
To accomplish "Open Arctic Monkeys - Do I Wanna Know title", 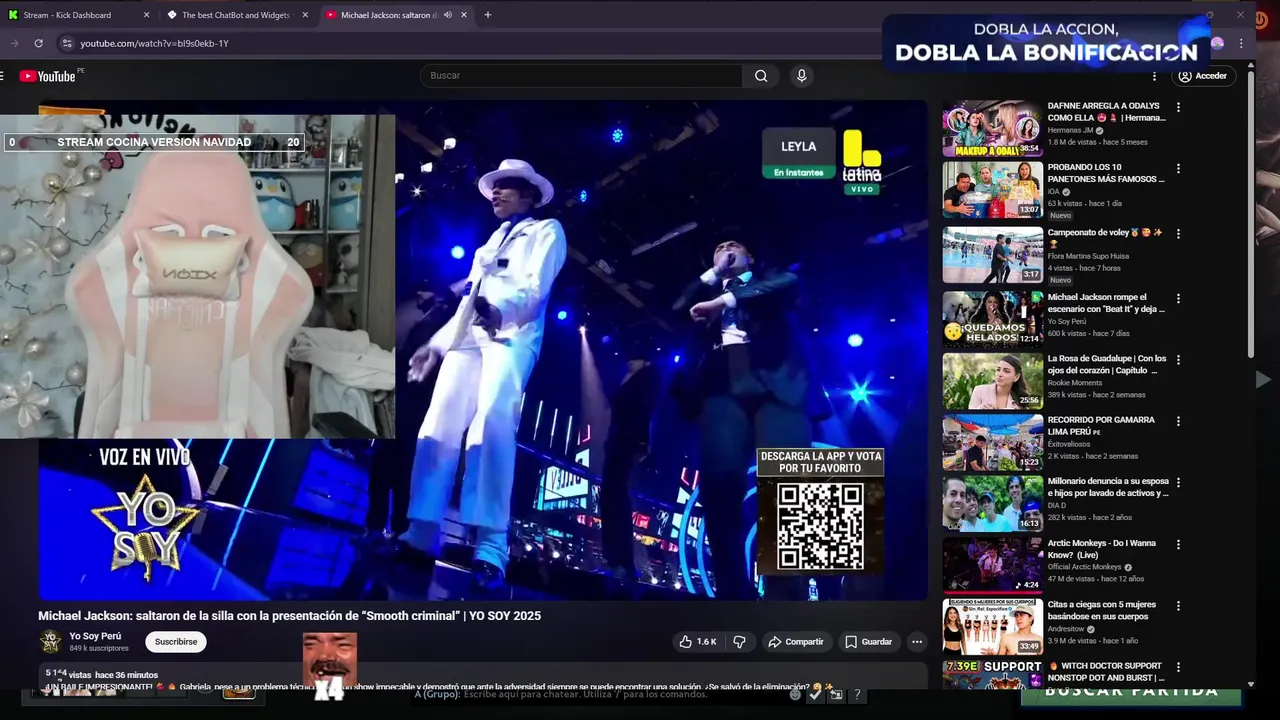I will coord(1101,549).
